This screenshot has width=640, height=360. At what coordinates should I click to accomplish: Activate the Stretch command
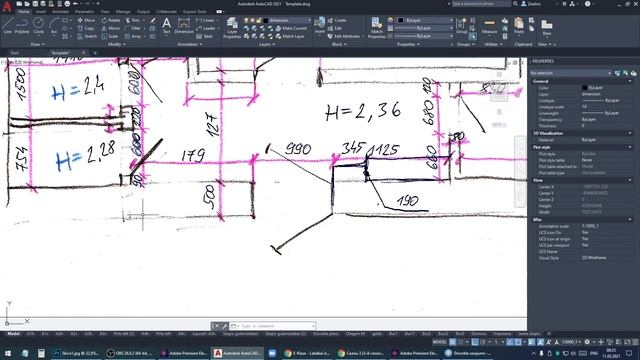tap(87, 36)
